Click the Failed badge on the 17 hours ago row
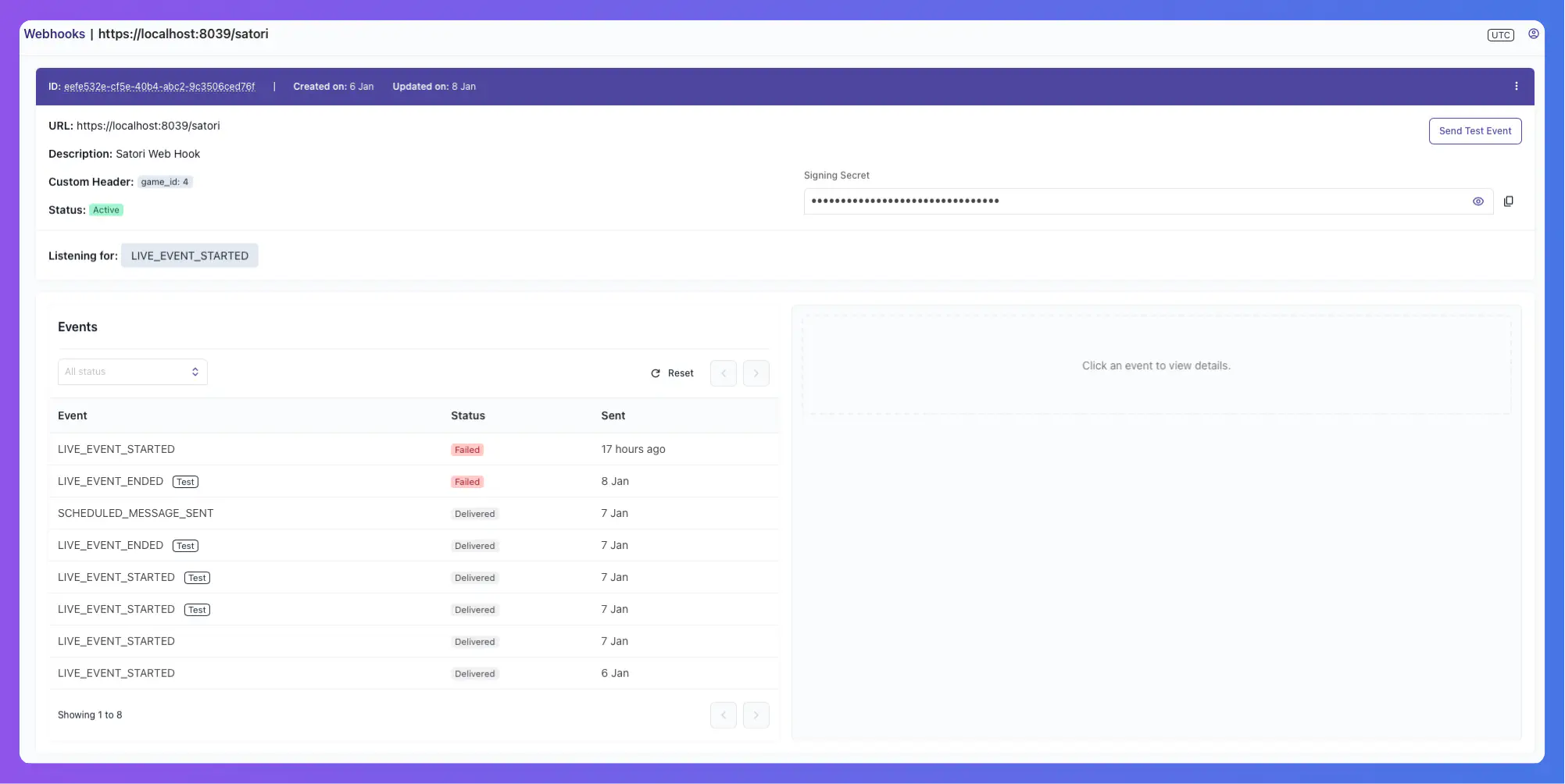 [467, 450]
